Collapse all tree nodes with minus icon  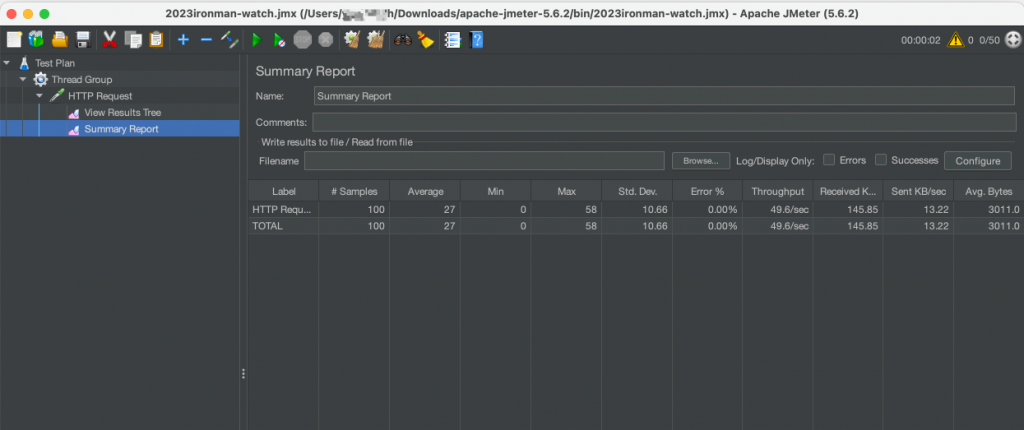pos(206,40)
